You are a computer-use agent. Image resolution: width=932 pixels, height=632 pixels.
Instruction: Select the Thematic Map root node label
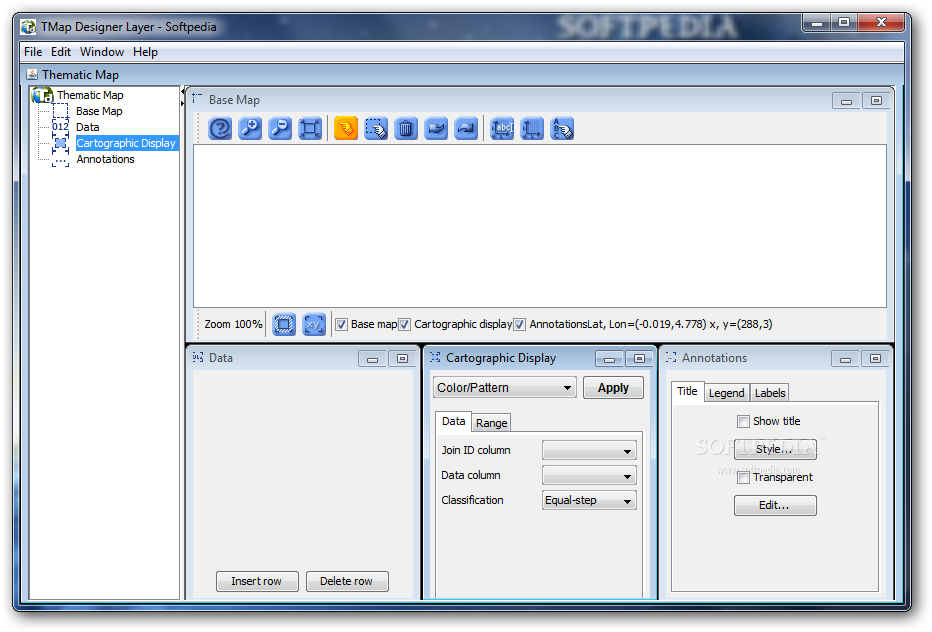(90, 95)
